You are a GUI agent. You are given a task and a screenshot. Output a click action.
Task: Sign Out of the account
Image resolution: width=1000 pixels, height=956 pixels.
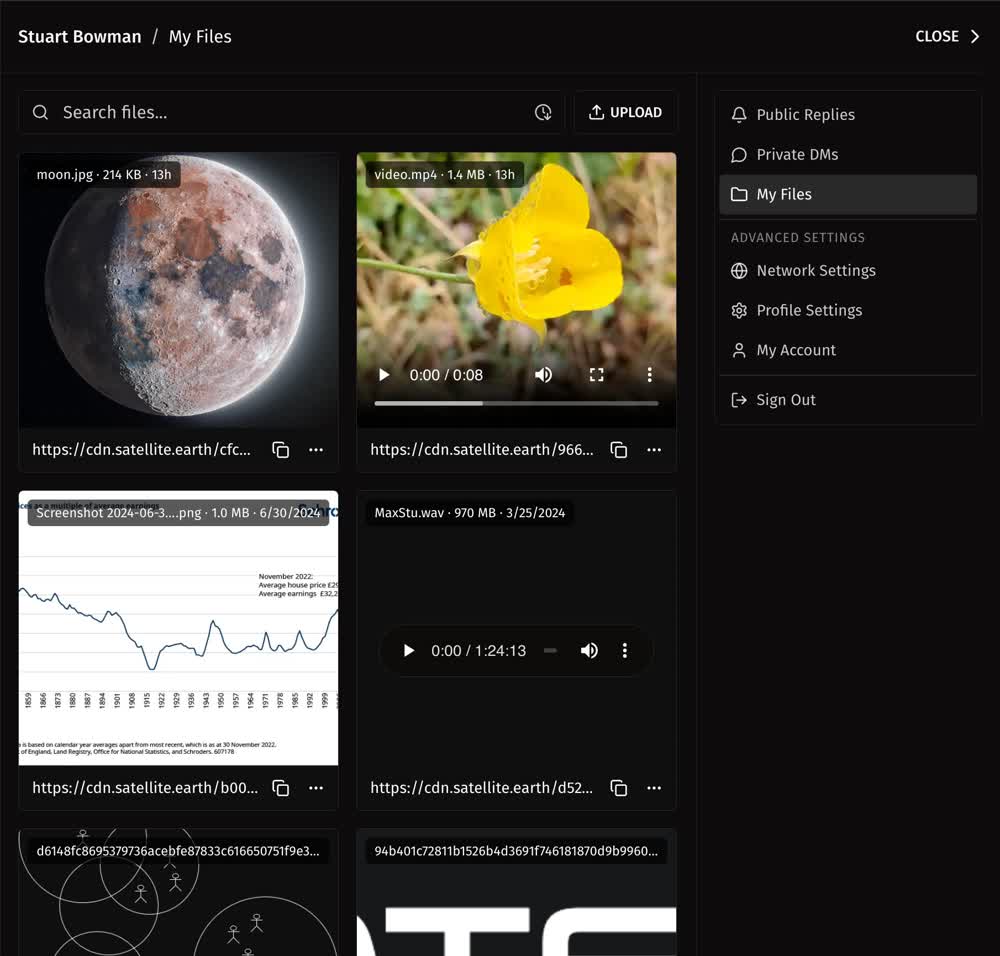pos(785,400)
